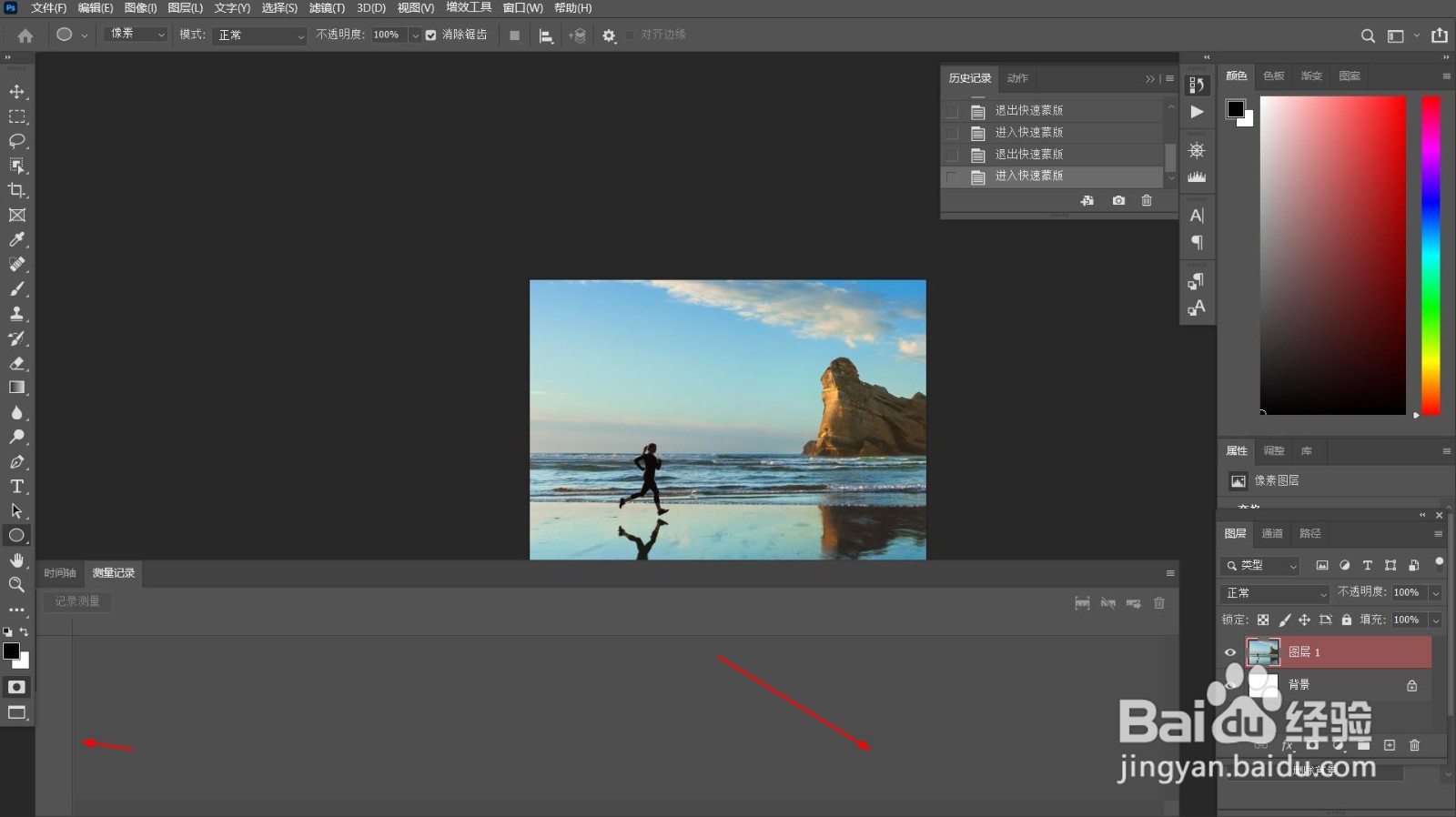Click the share icon at top right

tap(1440, 35)
